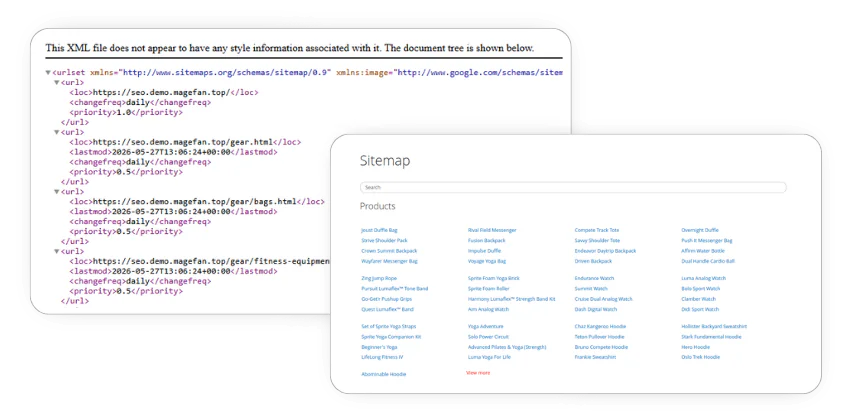
Task: Open Affirm Water Bottle product link
Action: (703, 251)
